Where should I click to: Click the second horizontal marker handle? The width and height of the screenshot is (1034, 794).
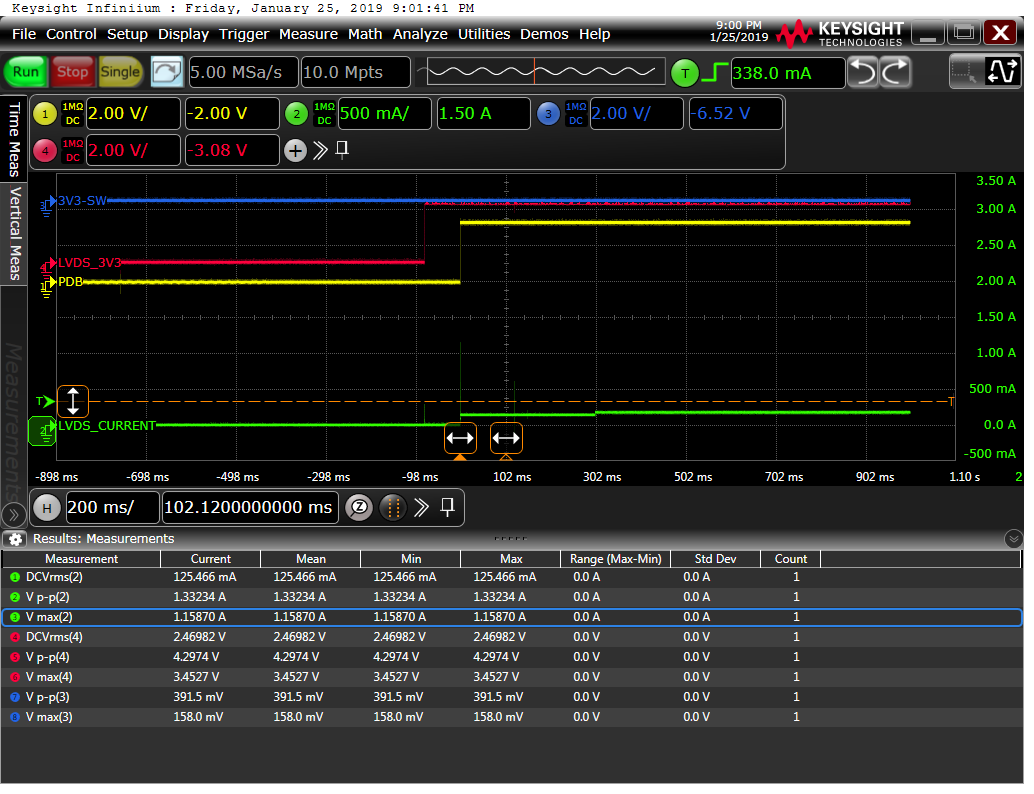[x=506, y=439]
